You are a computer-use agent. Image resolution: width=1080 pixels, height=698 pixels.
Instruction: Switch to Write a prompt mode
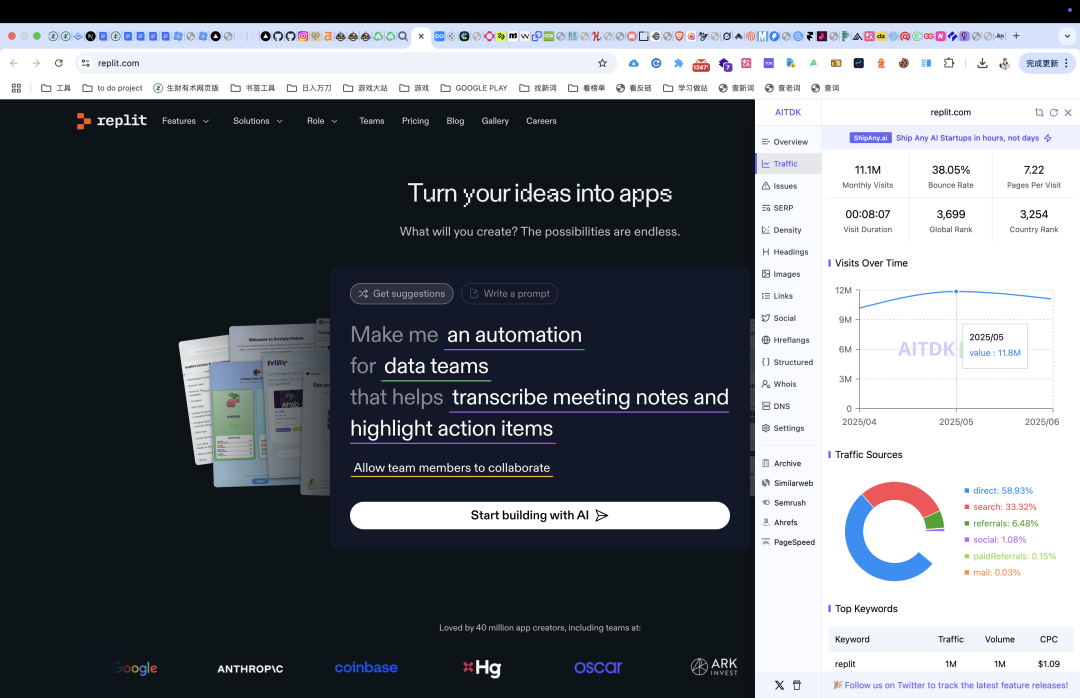510,294
